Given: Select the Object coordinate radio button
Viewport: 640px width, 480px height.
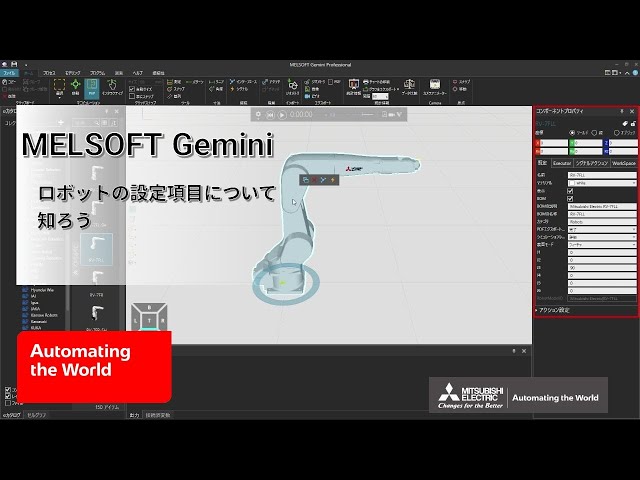Looking at the screenshot, I should coord(616,133).
